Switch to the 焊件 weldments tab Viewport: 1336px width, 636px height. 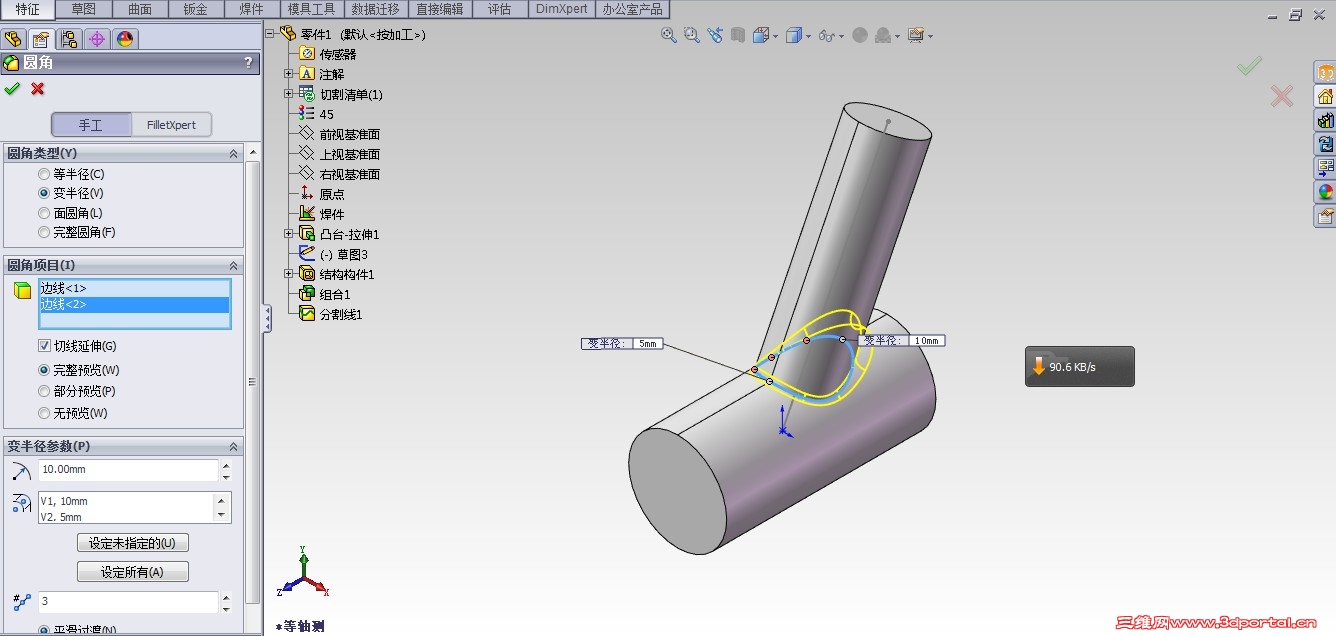point(252,9)
